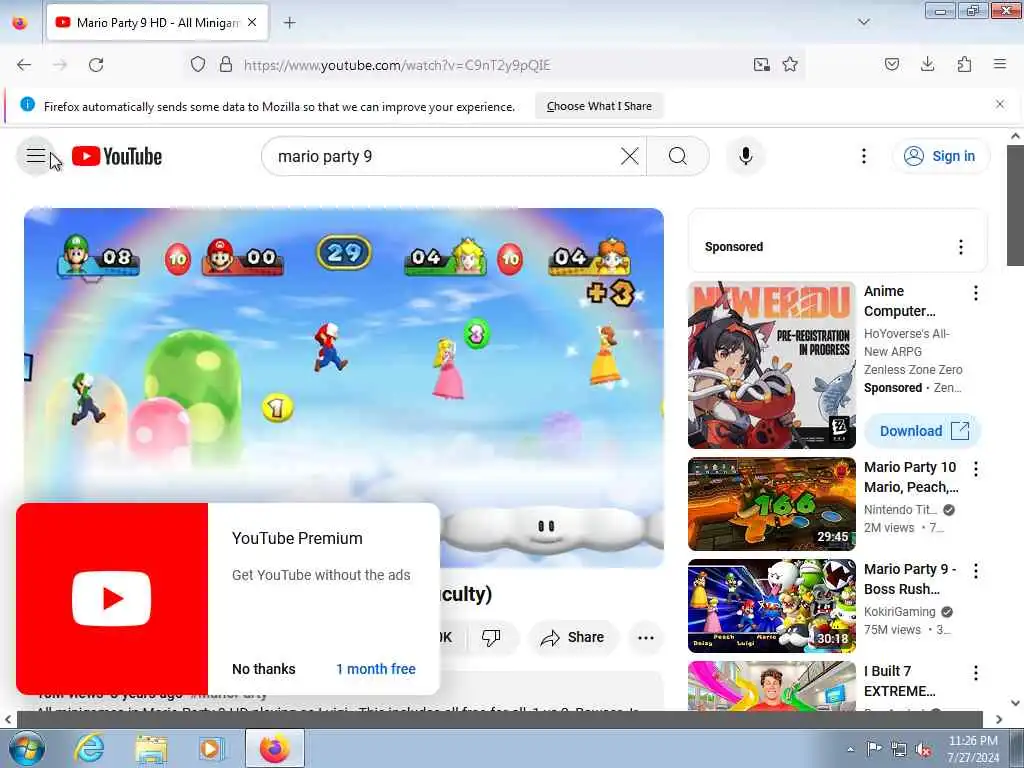Open I Built 7 EXTREME thumbnail
Viewport: 1024px width, 768px height.
pyautogui.click(x=771, y=686)
